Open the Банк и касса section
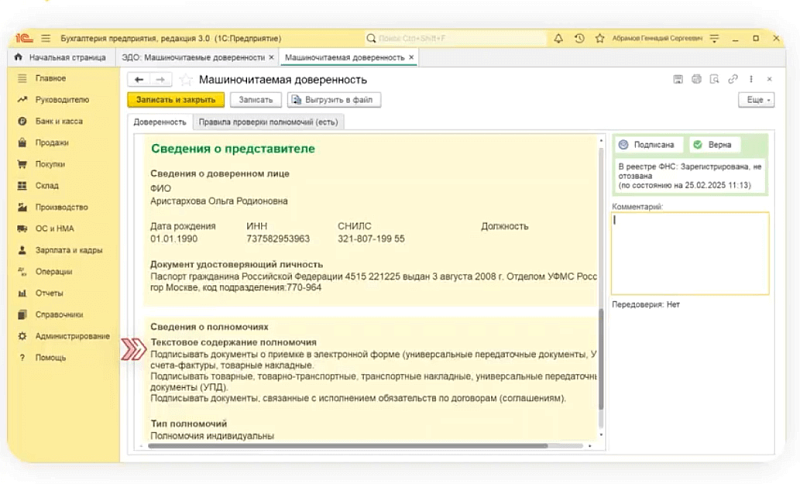The image size is (800, 484). coord(59,121)
